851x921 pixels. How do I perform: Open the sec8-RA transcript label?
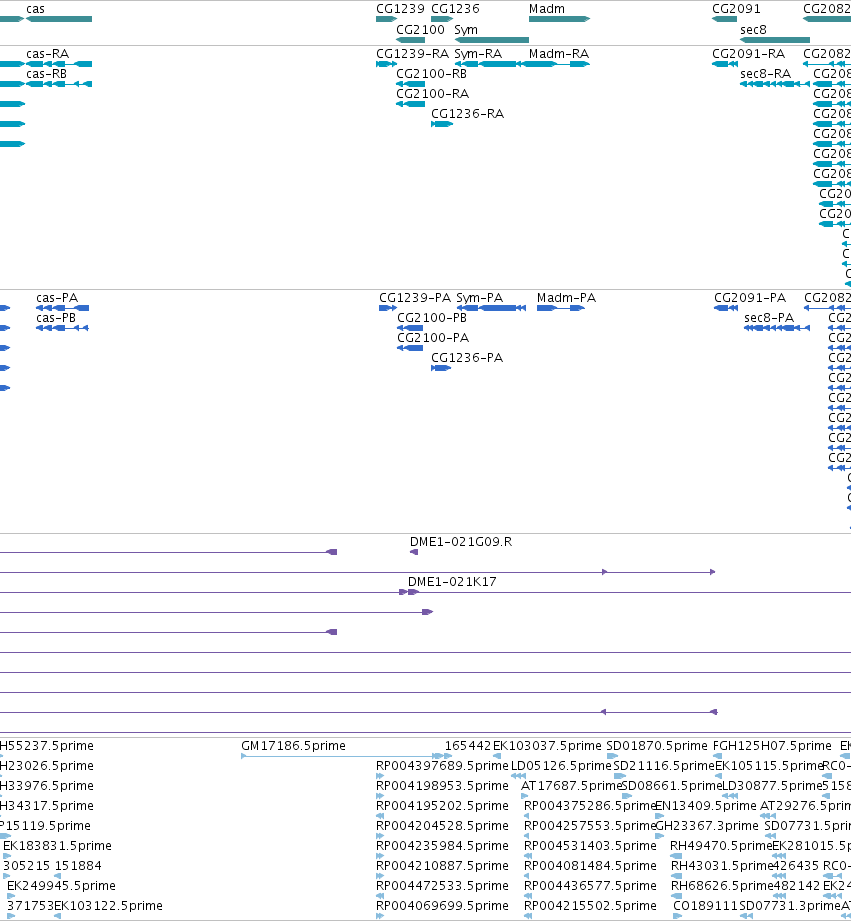coord(766,74)
